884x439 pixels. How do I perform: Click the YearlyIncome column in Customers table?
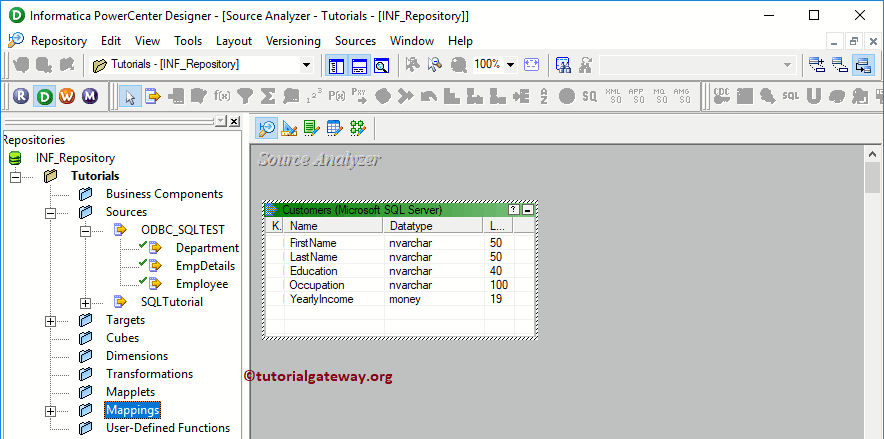[x=321, y=299]
